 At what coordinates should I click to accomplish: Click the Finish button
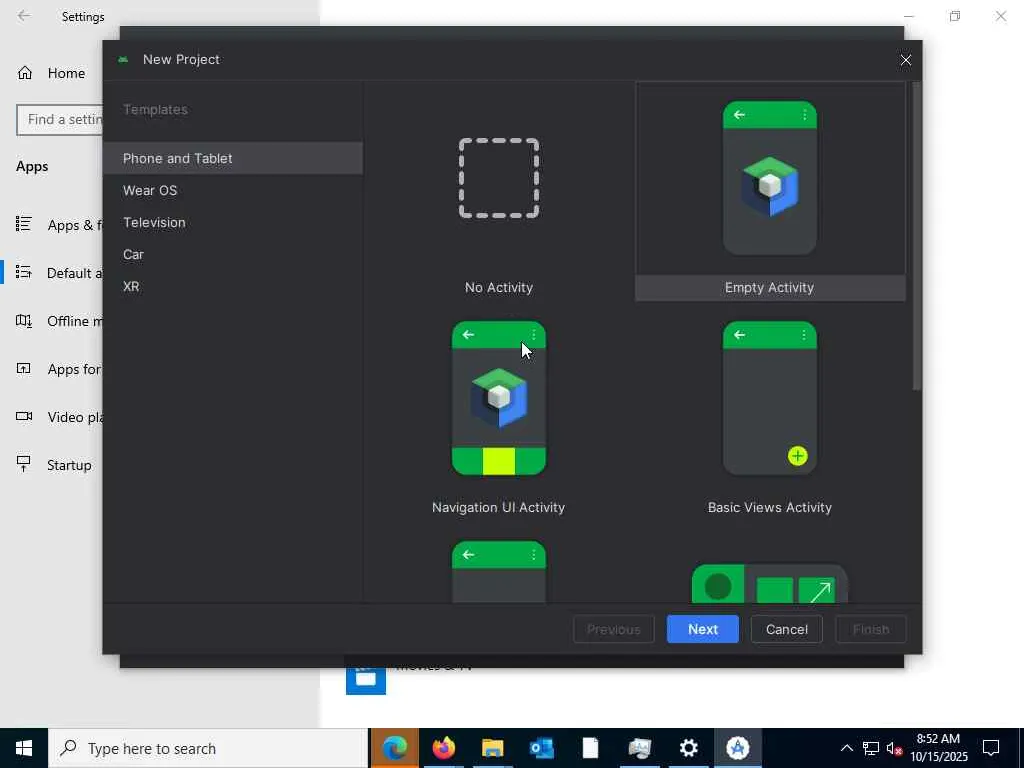click(871, 629)
